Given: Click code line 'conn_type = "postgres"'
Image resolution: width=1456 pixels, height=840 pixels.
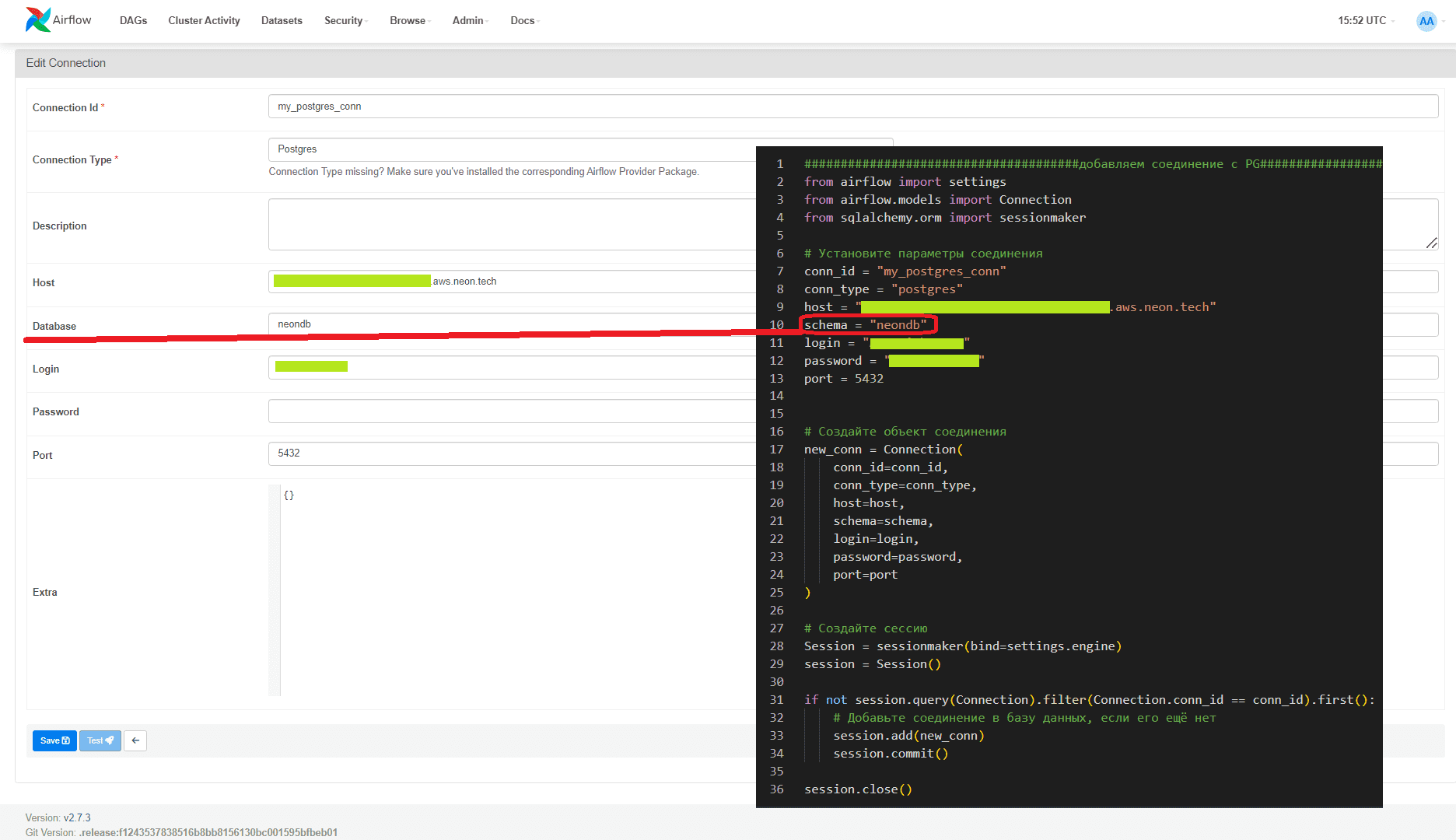Looking at the screenshot, I should 884,289.
